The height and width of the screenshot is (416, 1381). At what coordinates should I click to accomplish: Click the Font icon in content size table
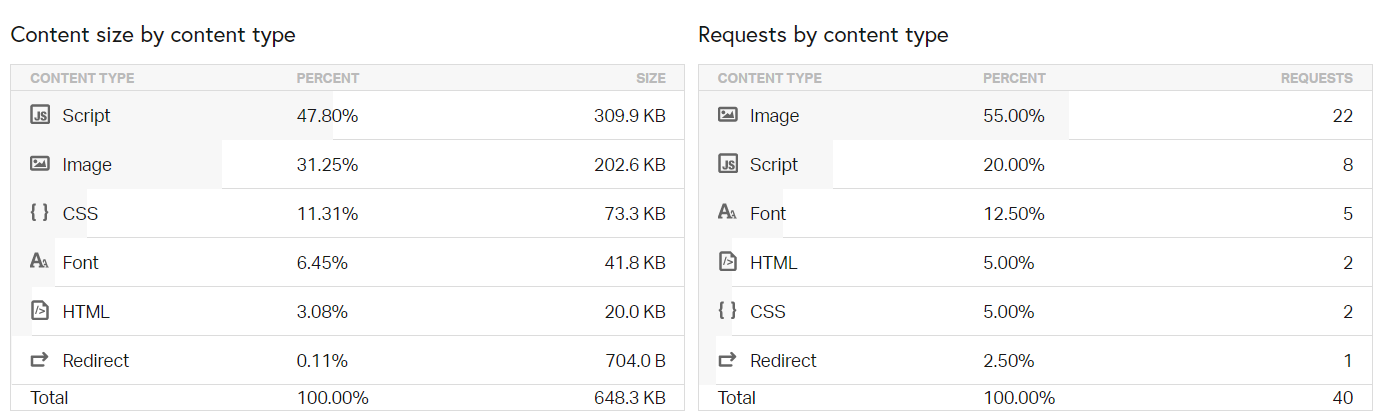tap(40, 262)
